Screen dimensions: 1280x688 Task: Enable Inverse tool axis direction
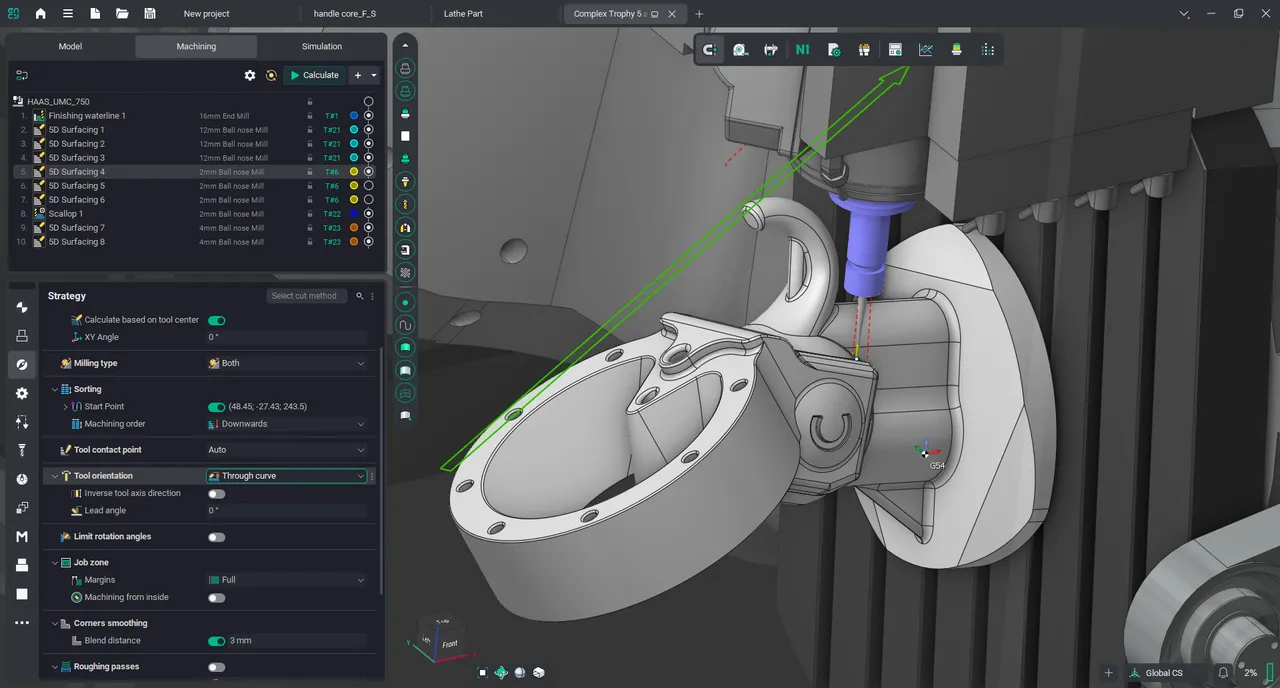(x=216, y=494)
